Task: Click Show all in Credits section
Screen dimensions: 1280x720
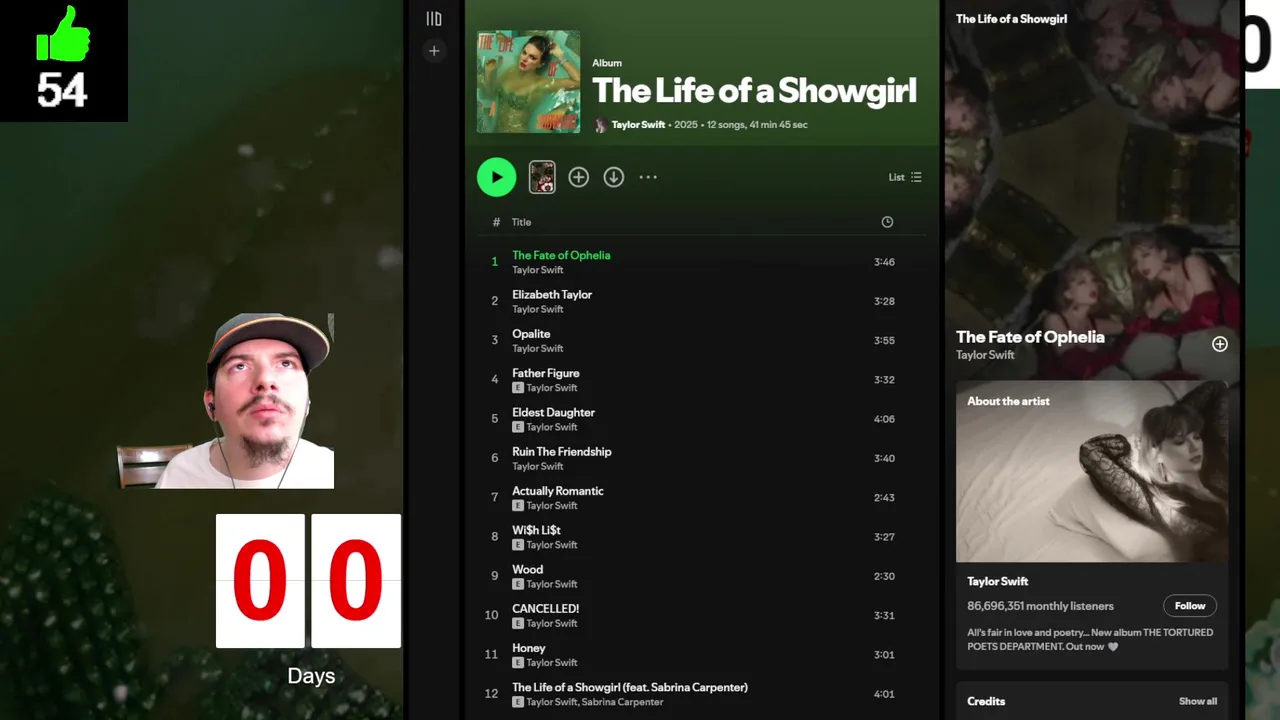Action: click(1198, 701)
